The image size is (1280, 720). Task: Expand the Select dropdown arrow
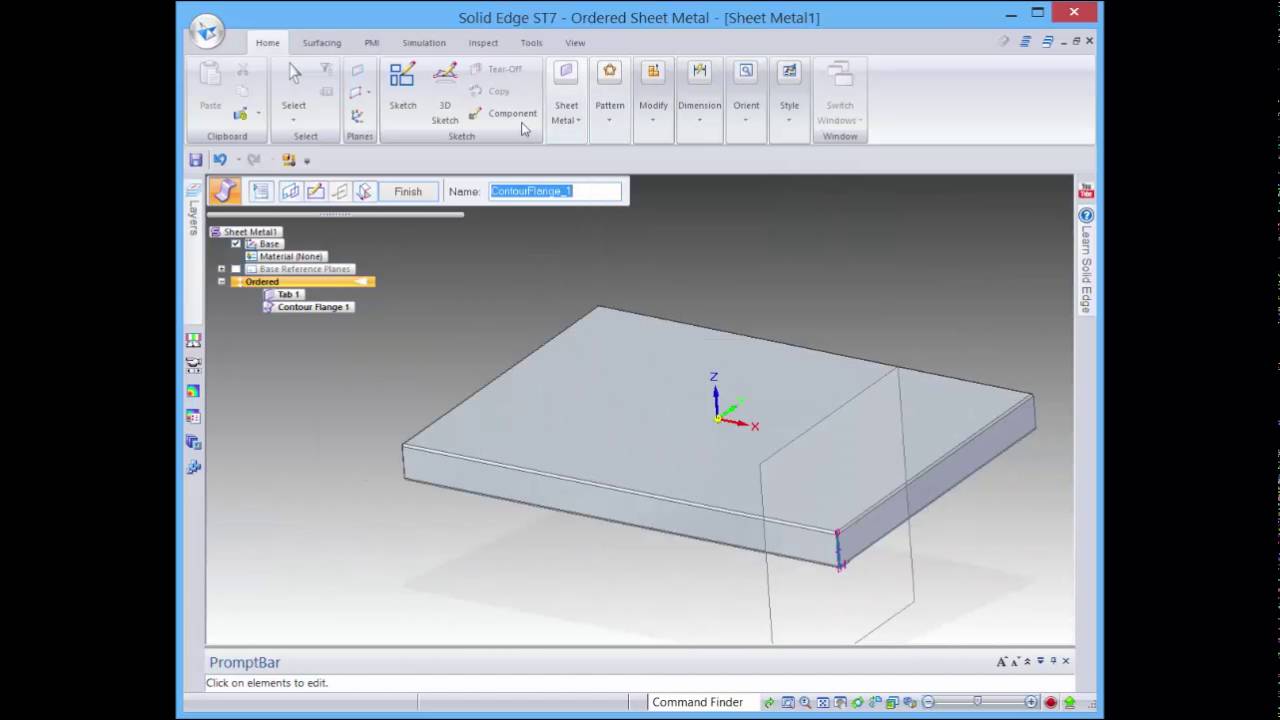(x=294, y=120)
